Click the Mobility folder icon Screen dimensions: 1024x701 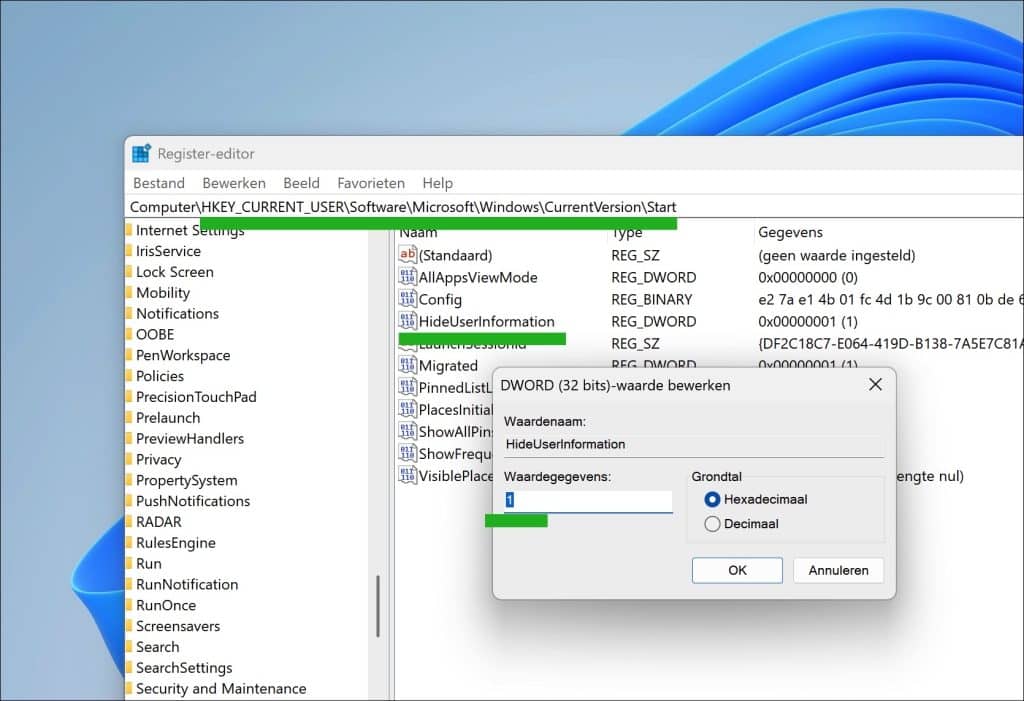point(129,293)
